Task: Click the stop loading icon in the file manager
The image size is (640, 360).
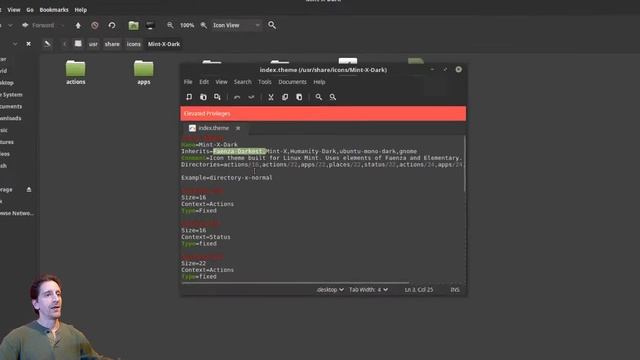Action: point(95,25)
